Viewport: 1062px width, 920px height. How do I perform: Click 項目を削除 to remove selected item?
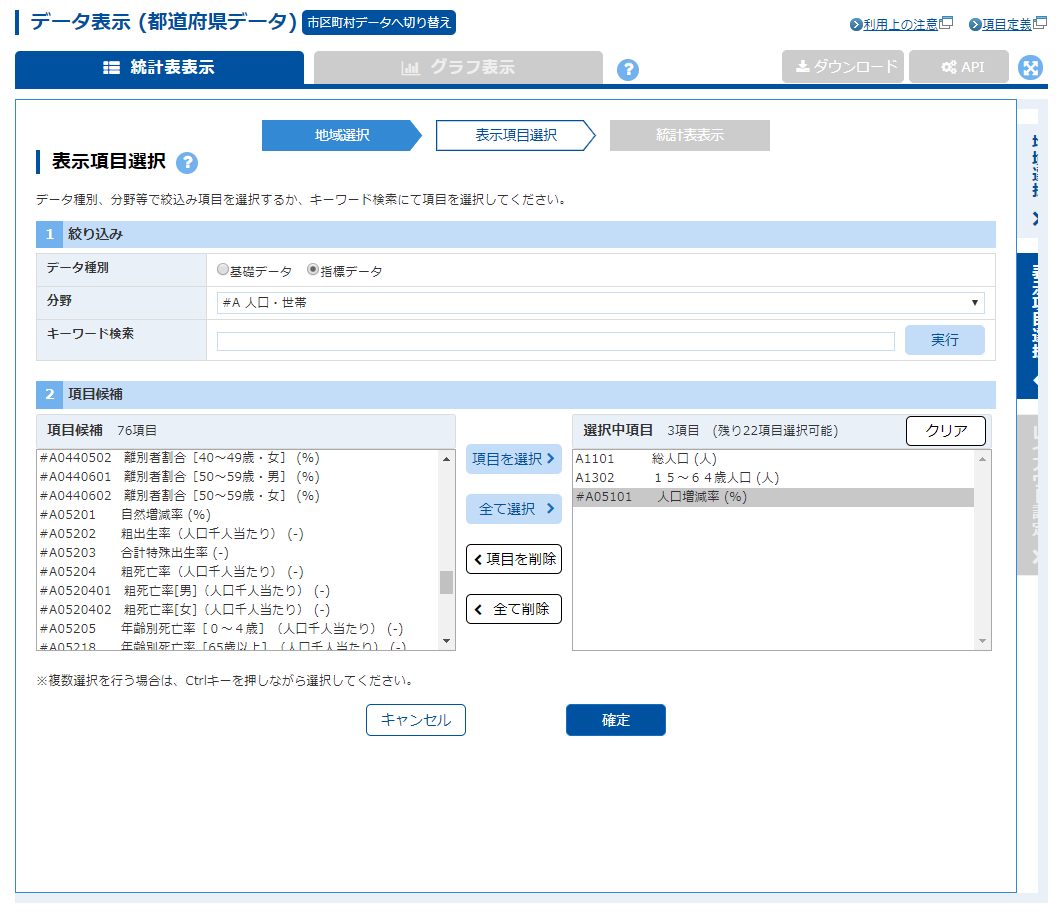pos(514,559)
